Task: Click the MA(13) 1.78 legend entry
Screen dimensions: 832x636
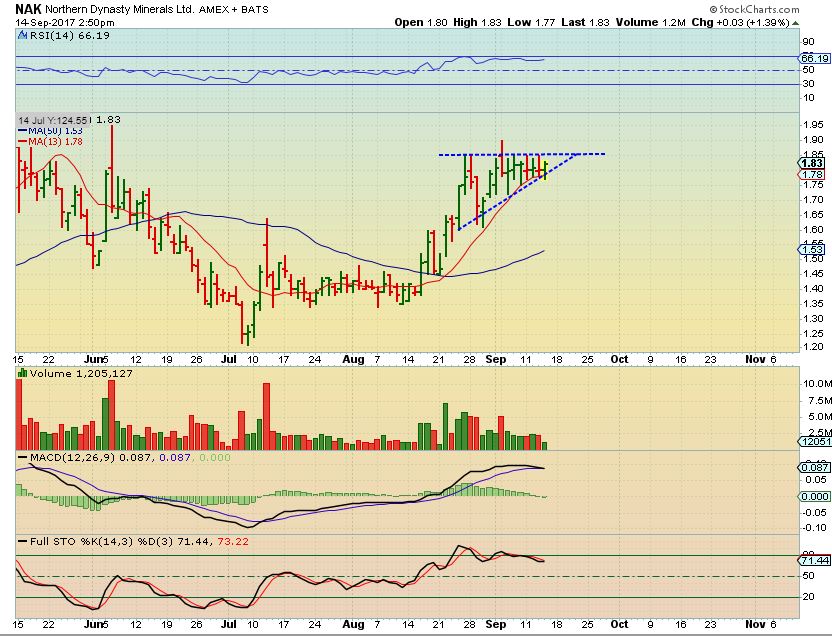Action: click(51, 142)
